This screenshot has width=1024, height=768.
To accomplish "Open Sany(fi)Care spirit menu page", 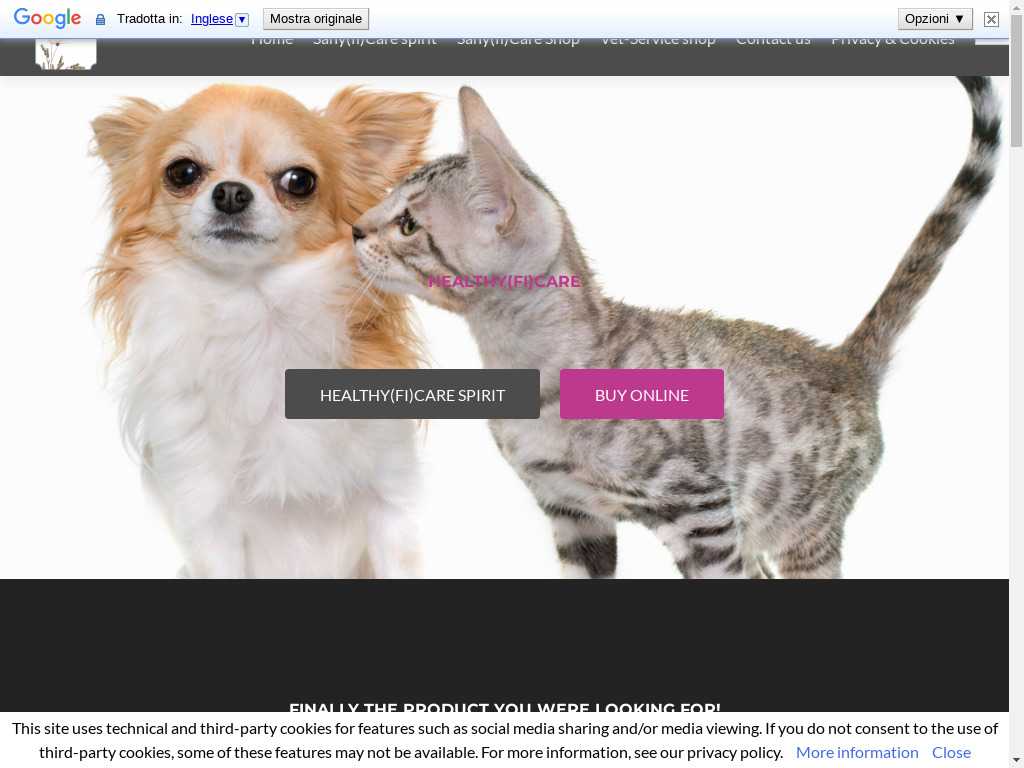I will (x=374, y=41).
